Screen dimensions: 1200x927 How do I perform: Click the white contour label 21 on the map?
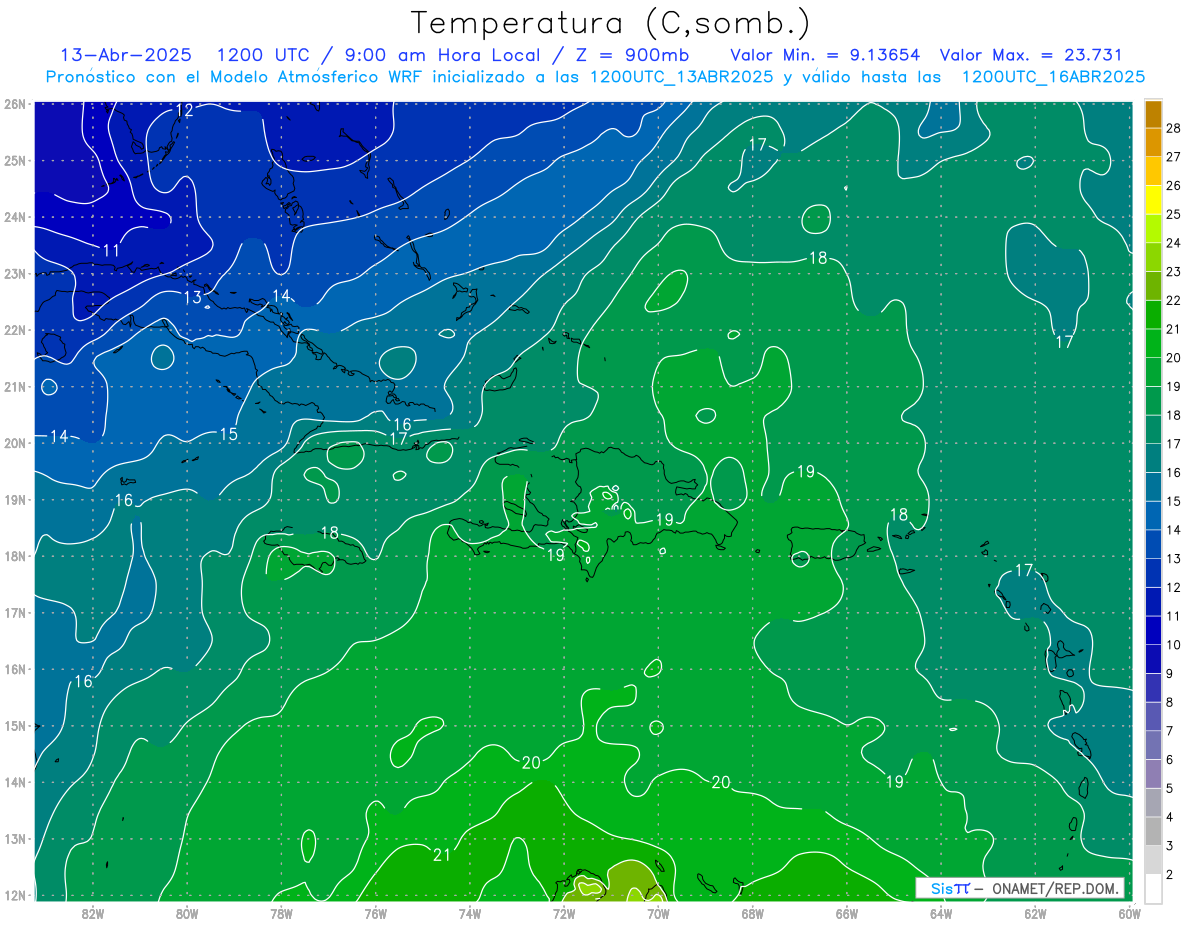tap(442, 854)
